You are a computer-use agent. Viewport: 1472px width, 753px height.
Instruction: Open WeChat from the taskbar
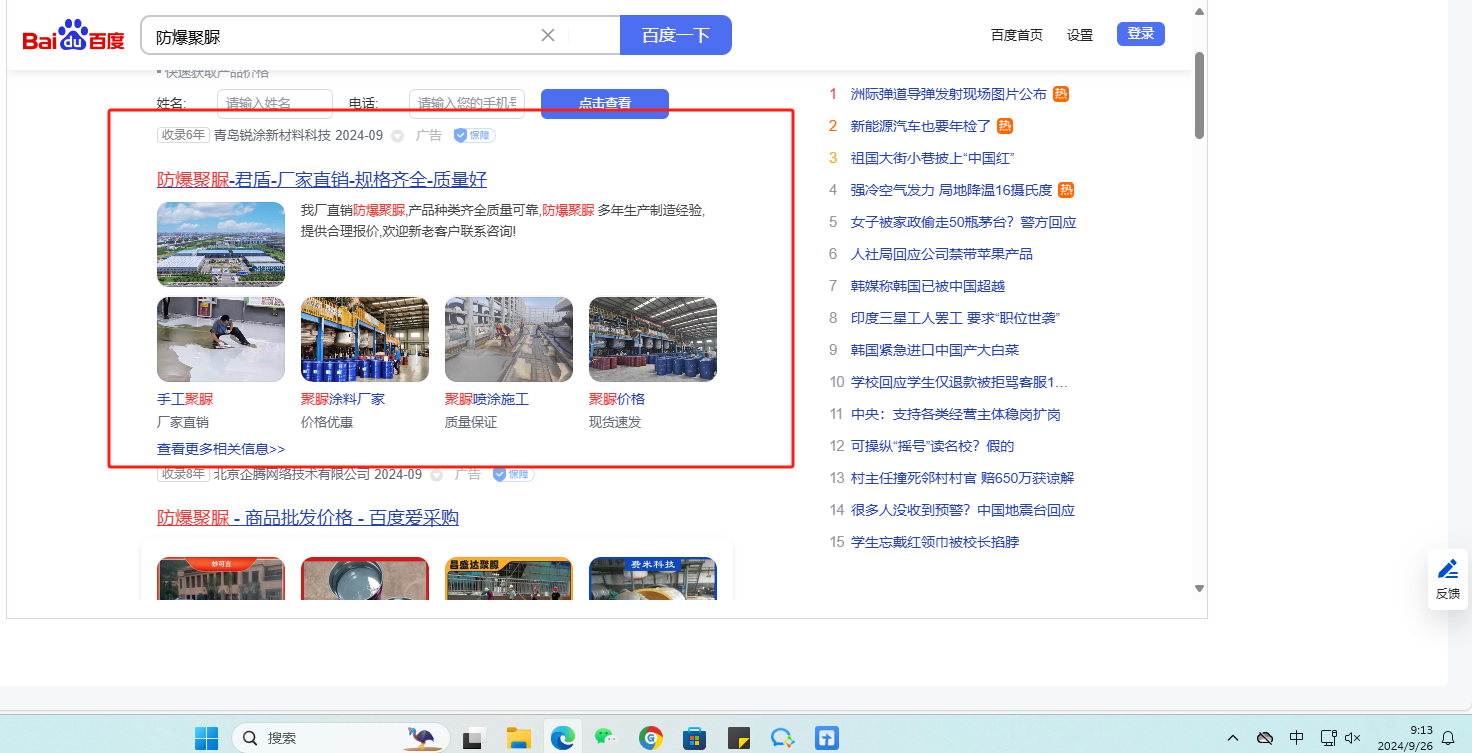(x=605, y=738)
